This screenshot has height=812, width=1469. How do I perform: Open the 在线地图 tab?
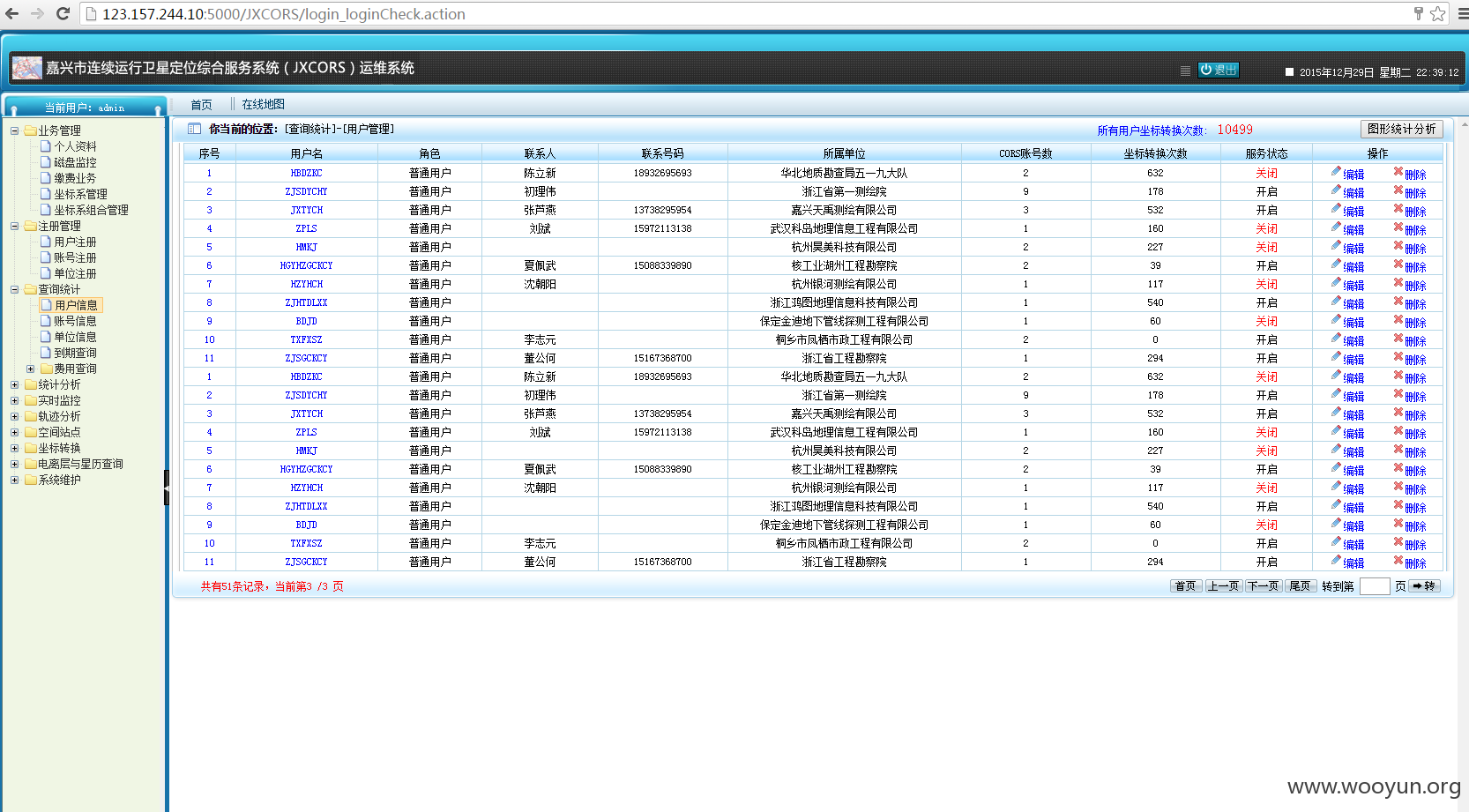click(x=264, y=104)
